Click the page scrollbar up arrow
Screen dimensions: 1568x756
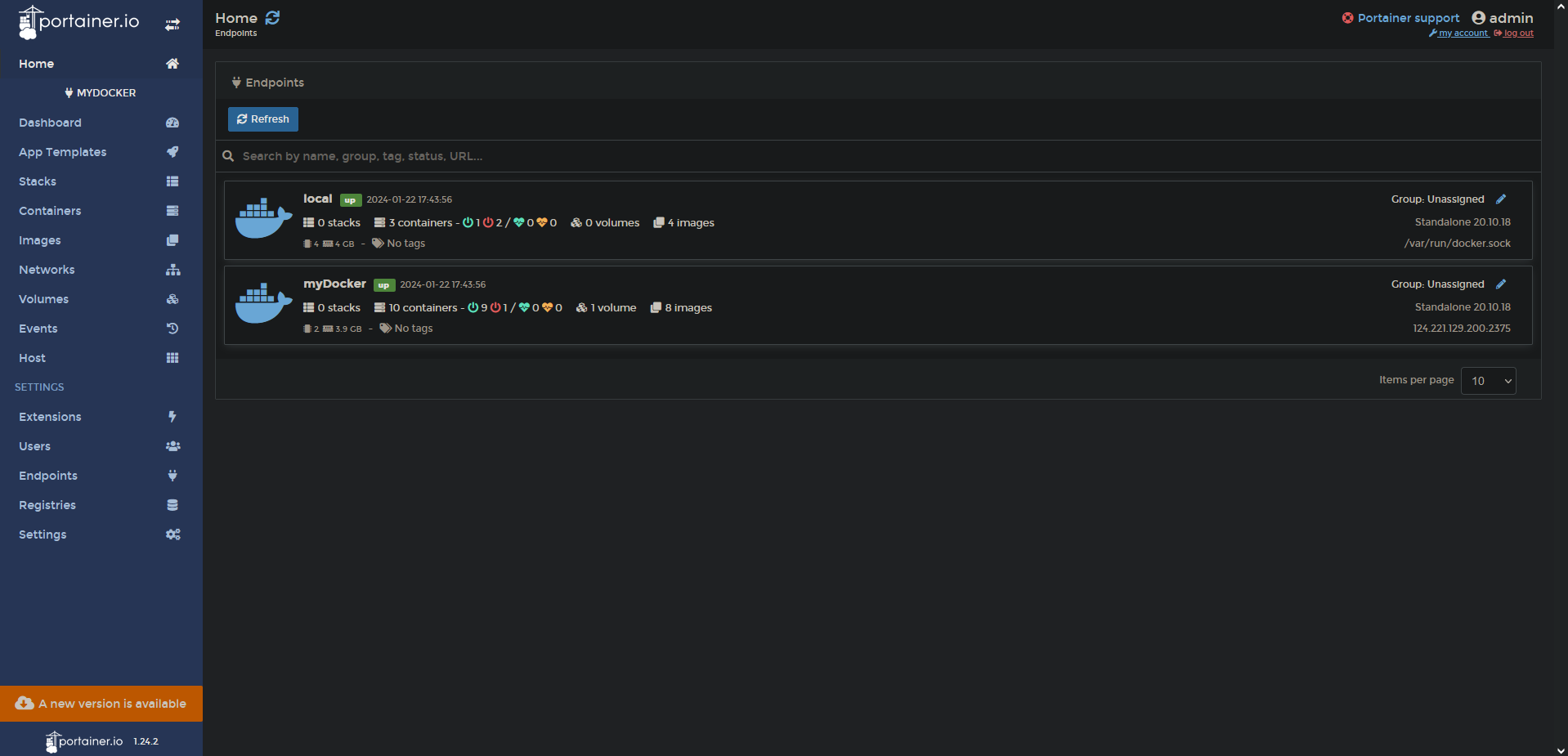[x=1561, y=6]
